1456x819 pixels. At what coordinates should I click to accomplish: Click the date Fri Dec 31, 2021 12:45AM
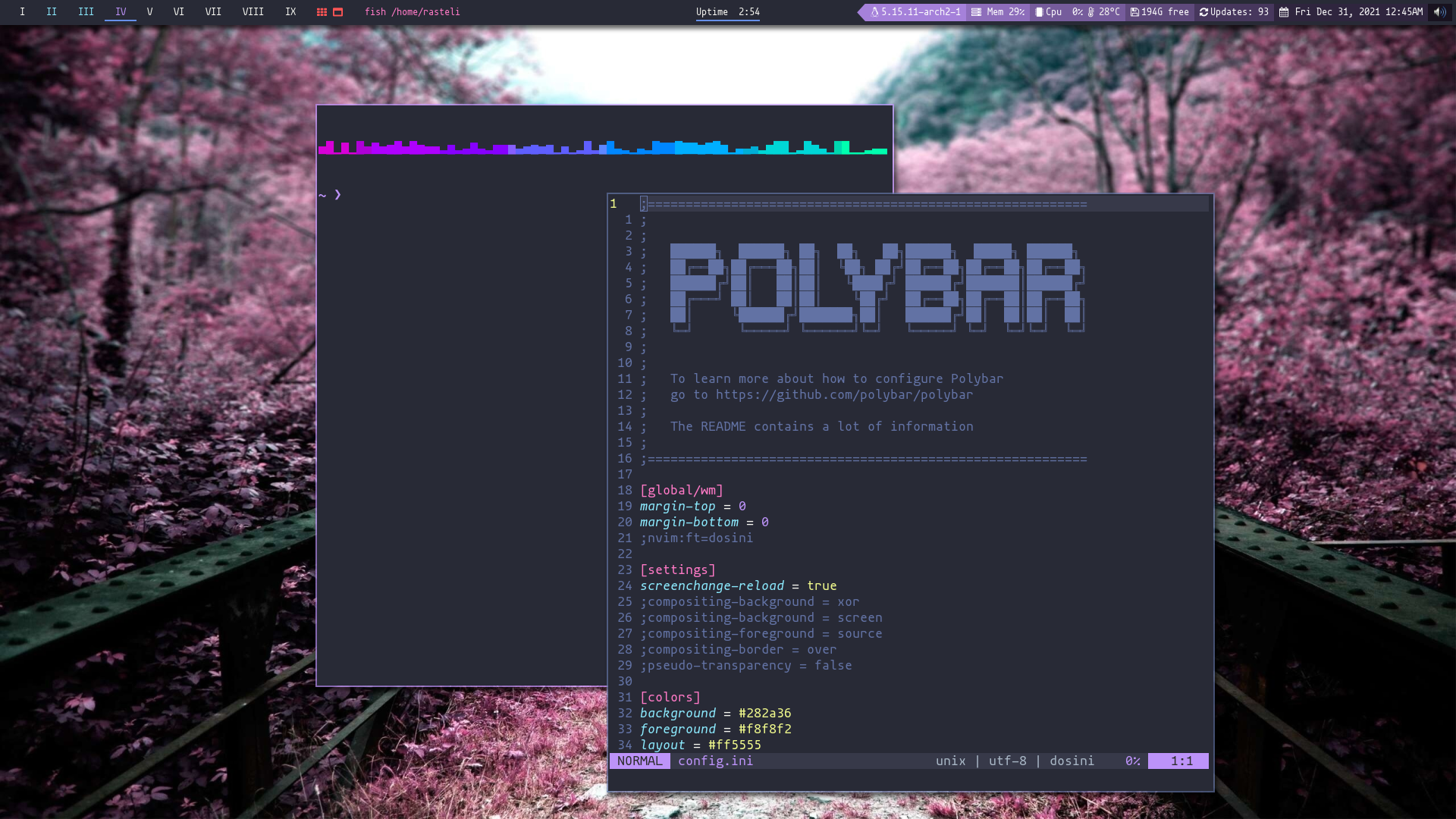[1359, 12]
